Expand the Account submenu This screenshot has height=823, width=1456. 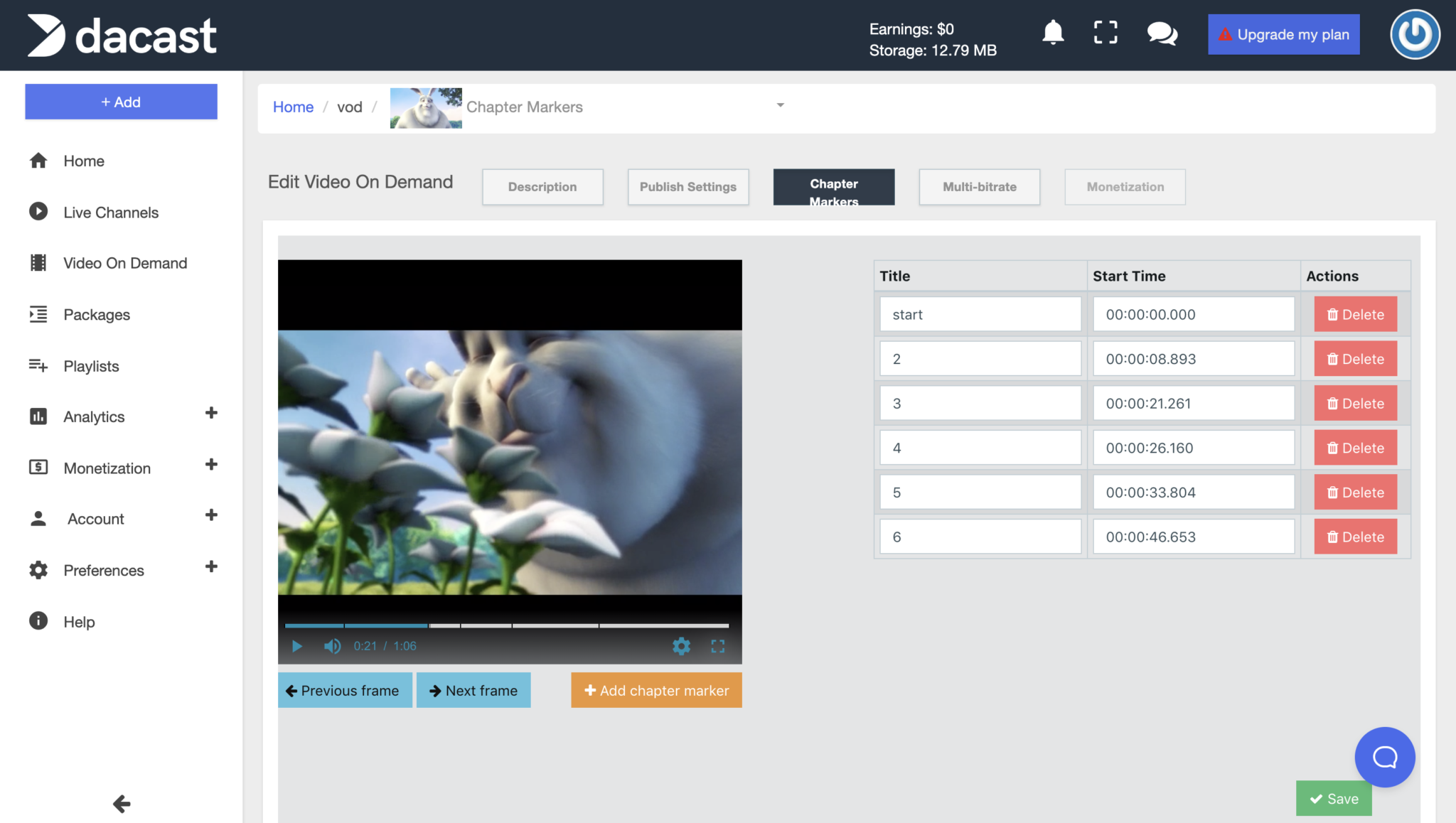211,515
